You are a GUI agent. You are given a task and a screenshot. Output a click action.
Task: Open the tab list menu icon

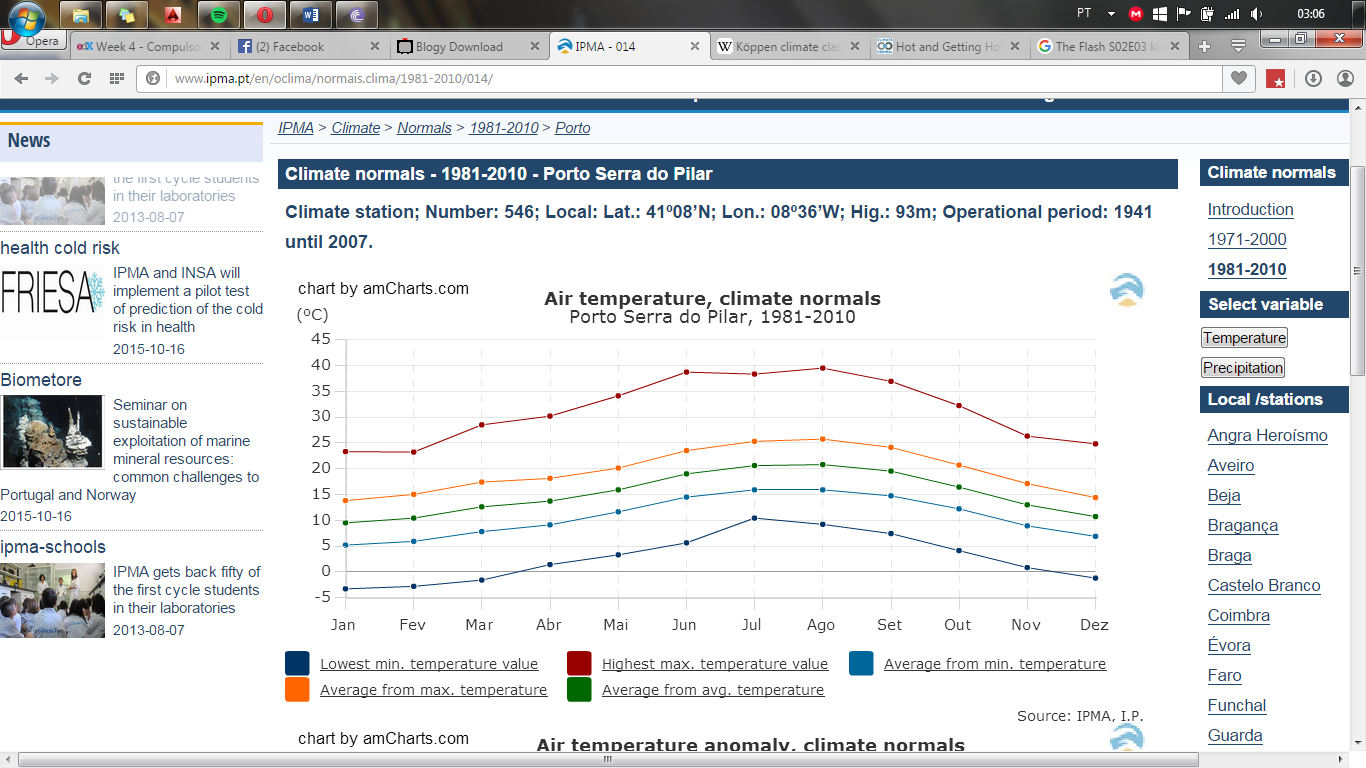(1238, 46)
